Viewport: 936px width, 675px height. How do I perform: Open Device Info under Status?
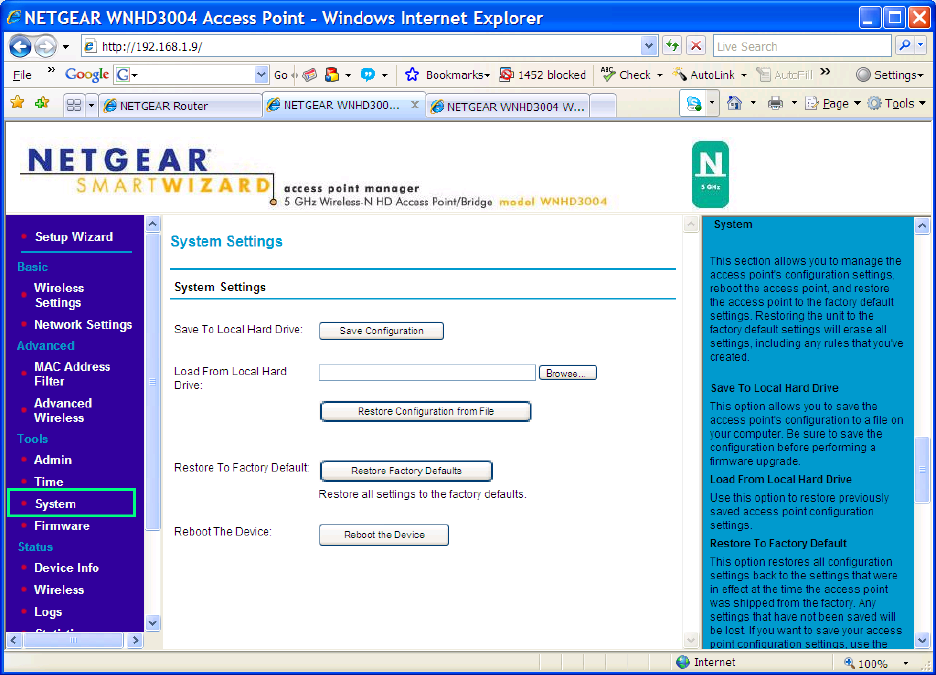click(x=66, y=568)
